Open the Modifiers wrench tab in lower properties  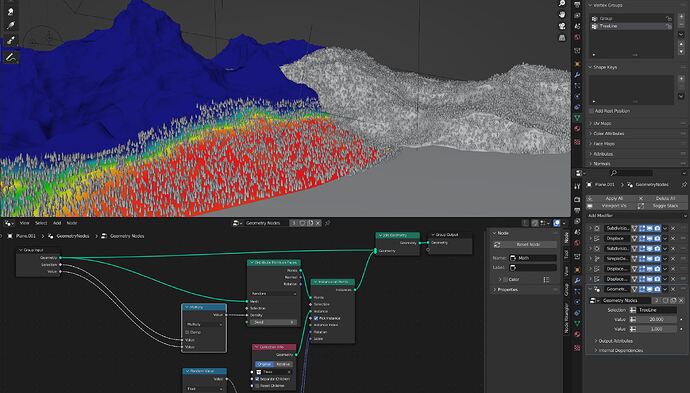pos(577,280)
